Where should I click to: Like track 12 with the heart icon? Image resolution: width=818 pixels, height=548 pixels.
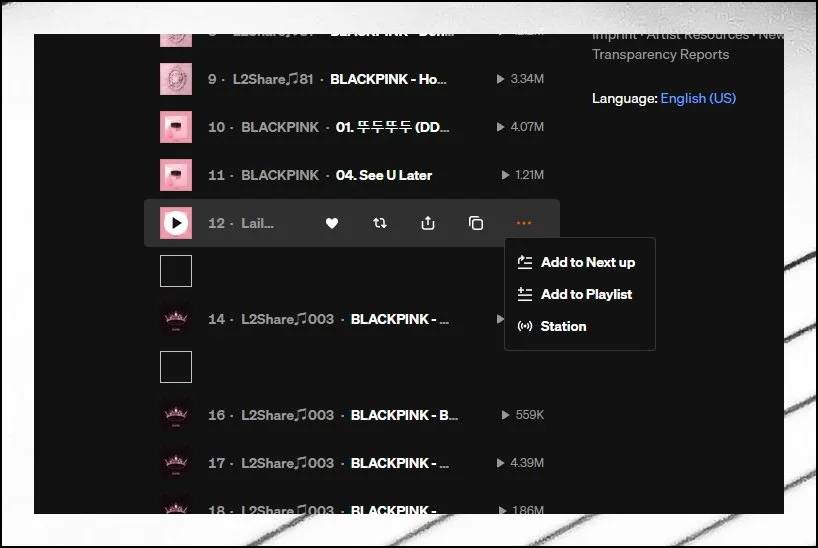point(332,223)
